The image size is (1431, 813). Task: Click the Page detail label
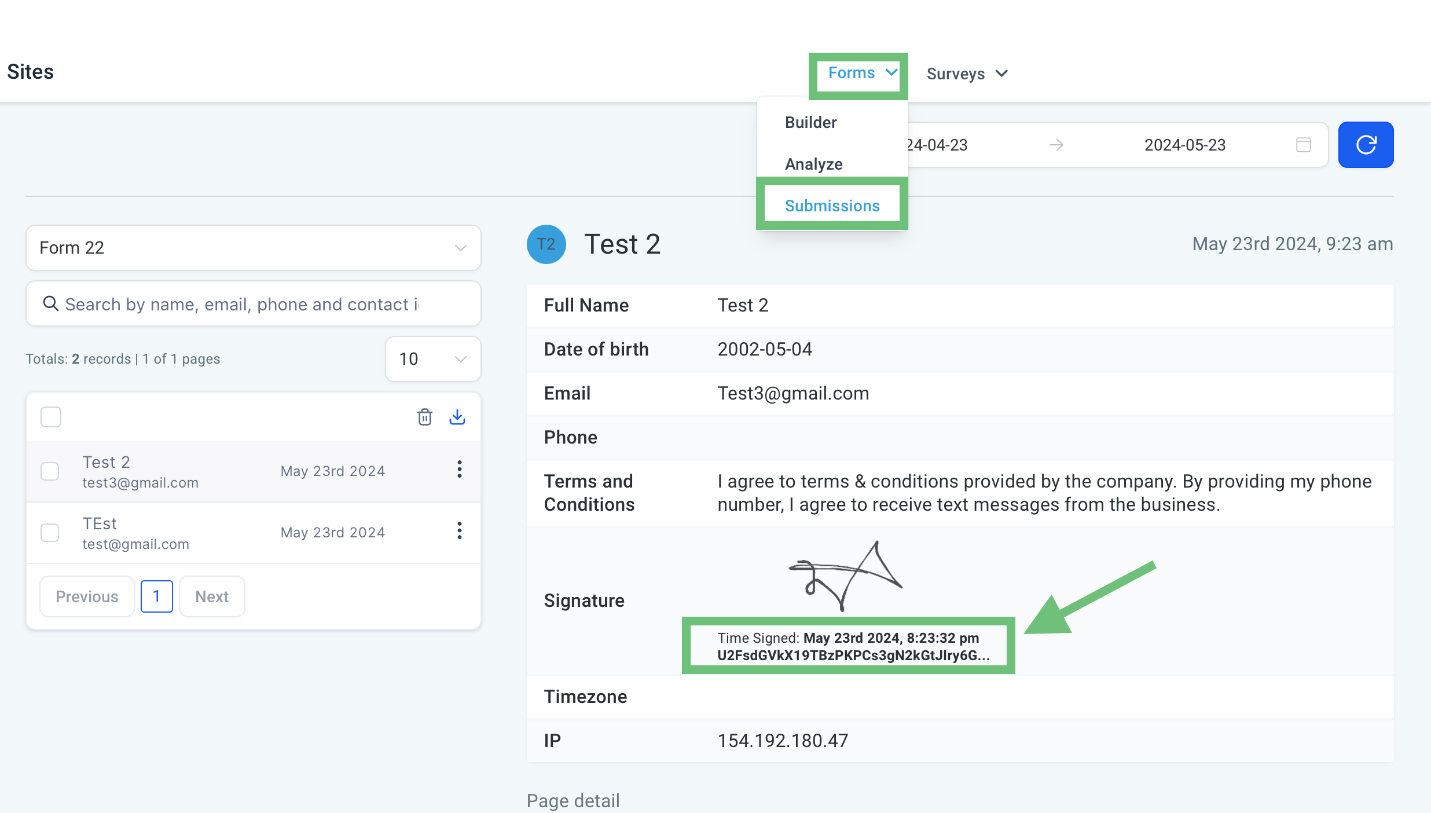[573, 801]
